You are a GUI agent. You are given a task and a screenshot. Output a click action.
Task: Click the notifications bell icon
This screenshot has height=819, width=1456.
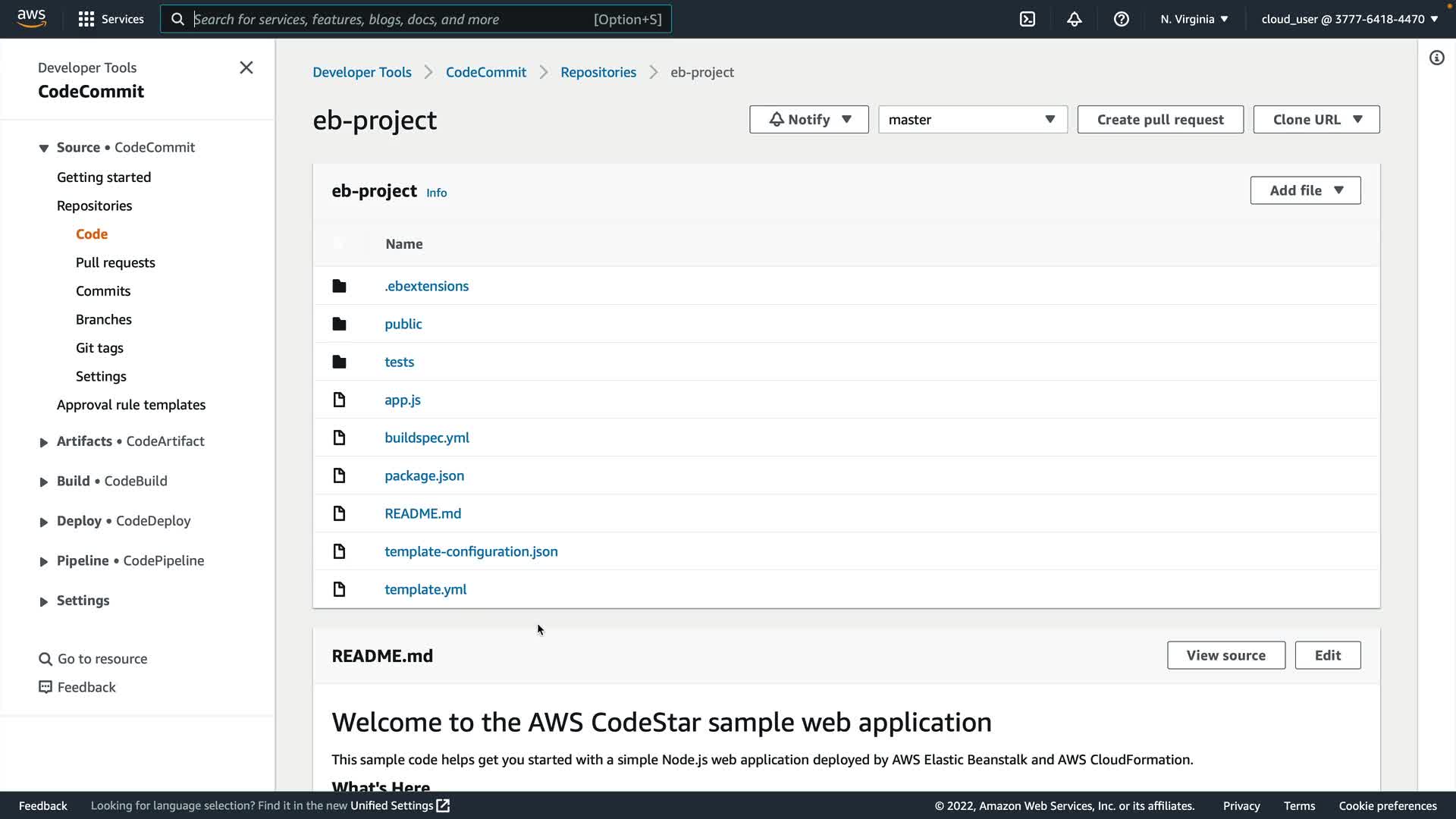pos(1075,19)
